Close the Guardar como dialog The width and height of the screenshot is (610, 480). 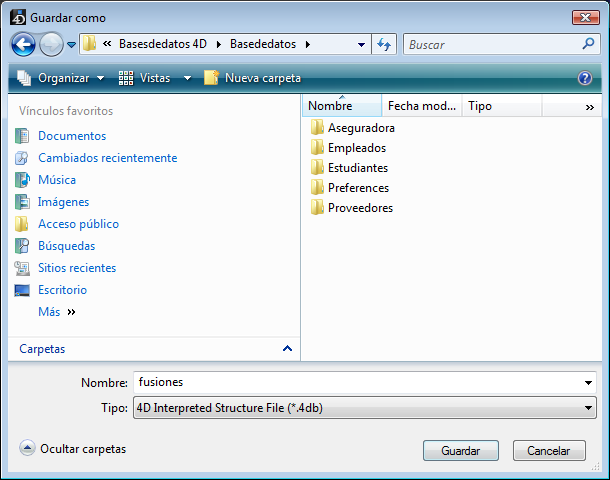pyautogui.click(x=585, y=18)
